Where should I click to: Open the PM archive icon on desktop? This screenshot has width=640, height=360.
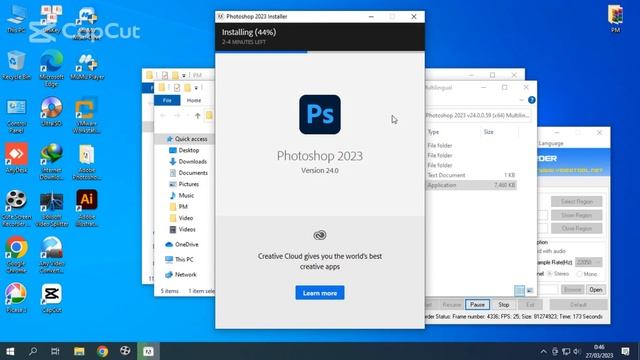click(x=616, y=18)
